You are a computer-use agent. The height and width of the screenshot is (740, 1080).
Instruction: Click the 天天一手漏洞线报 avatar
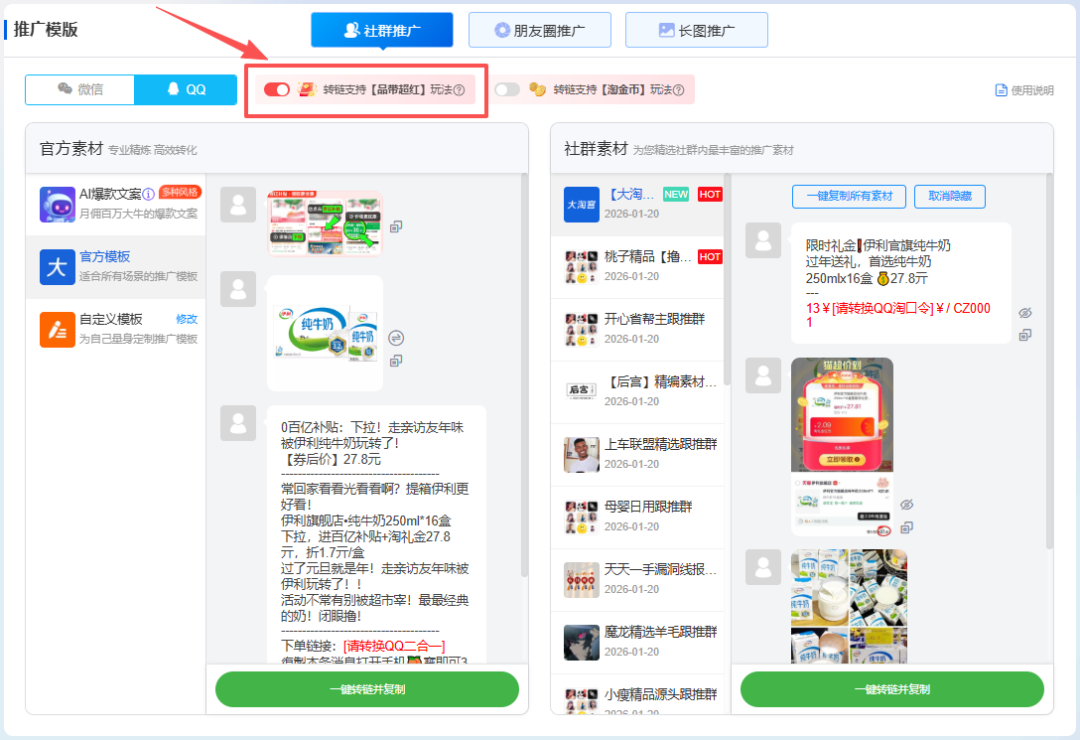click(x=581, y=580)
